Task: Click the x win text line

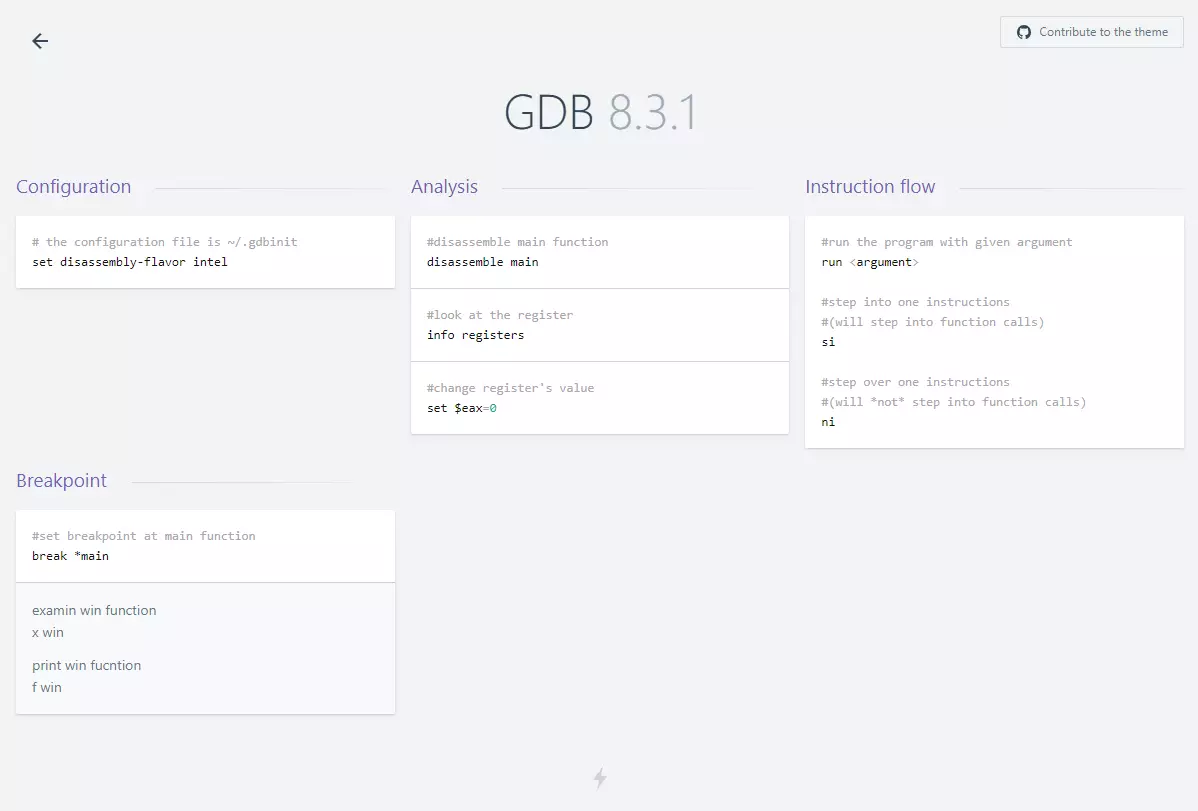Action: [47, 633]
